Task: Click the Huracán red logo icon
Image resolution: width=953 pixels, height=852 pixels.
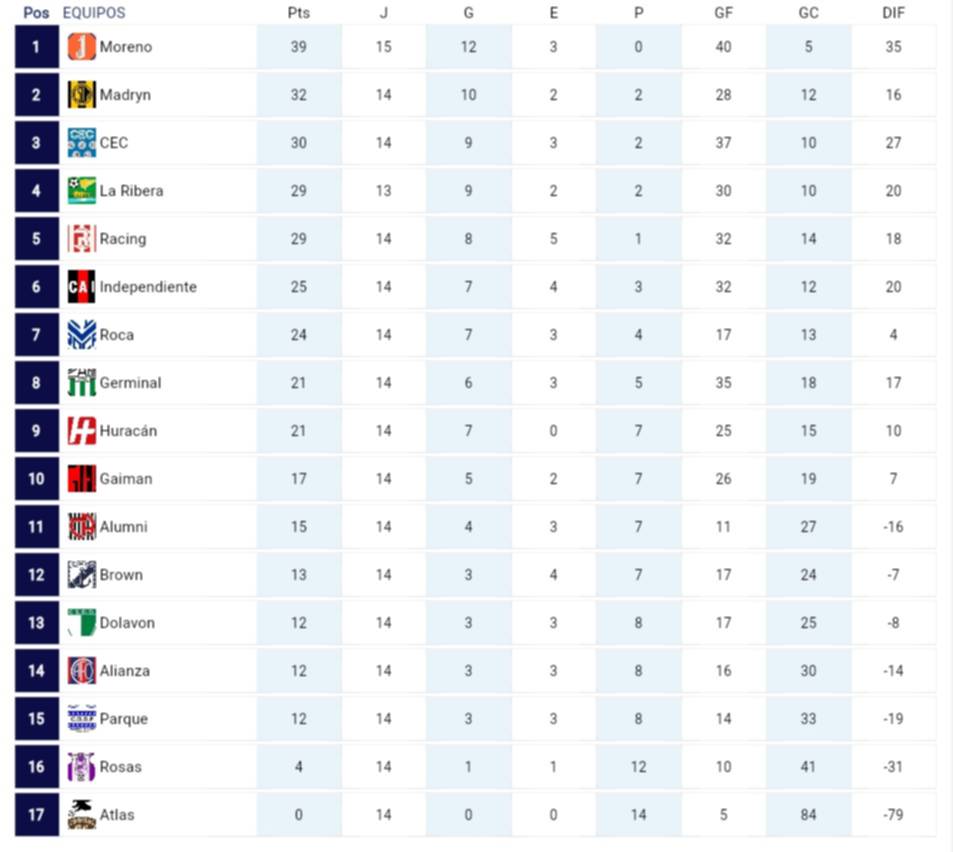Action: tap(82, 431)
